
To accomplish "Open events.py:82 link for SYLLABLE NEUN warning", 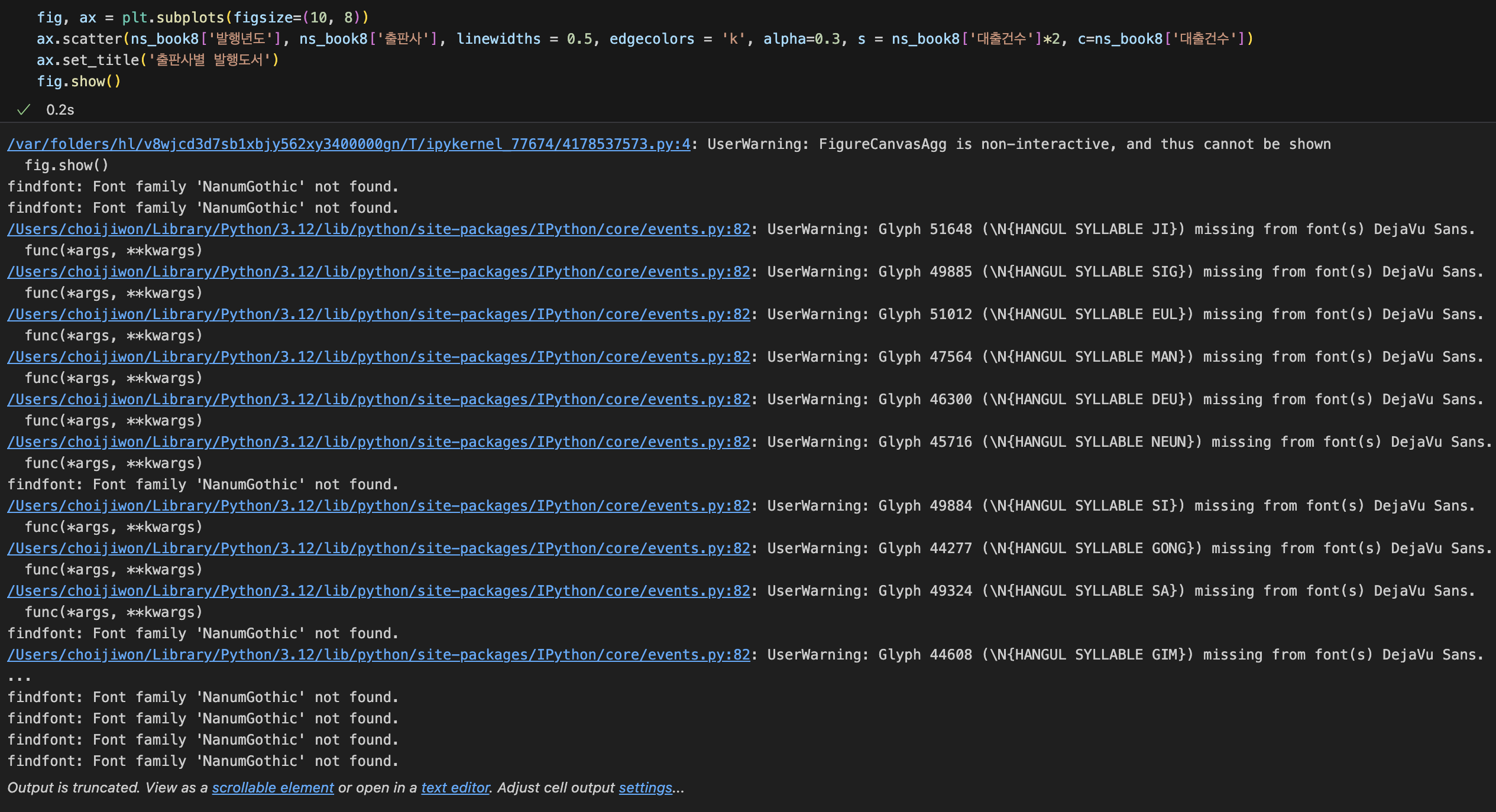I will 378,442.
